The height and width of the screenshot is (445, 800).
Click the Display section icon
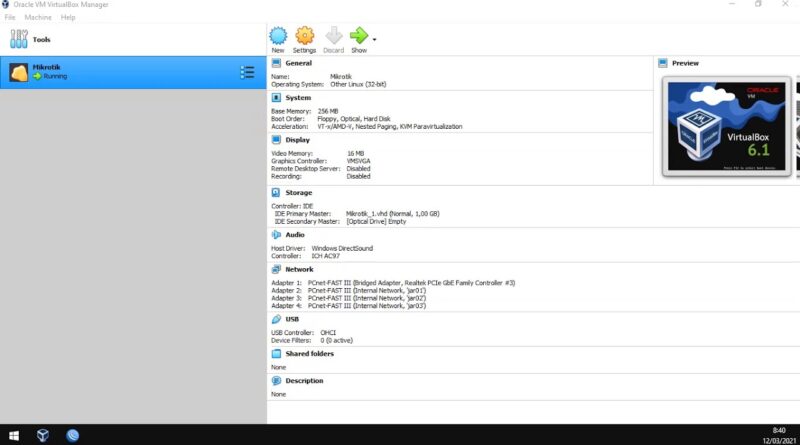pos(276,140)
